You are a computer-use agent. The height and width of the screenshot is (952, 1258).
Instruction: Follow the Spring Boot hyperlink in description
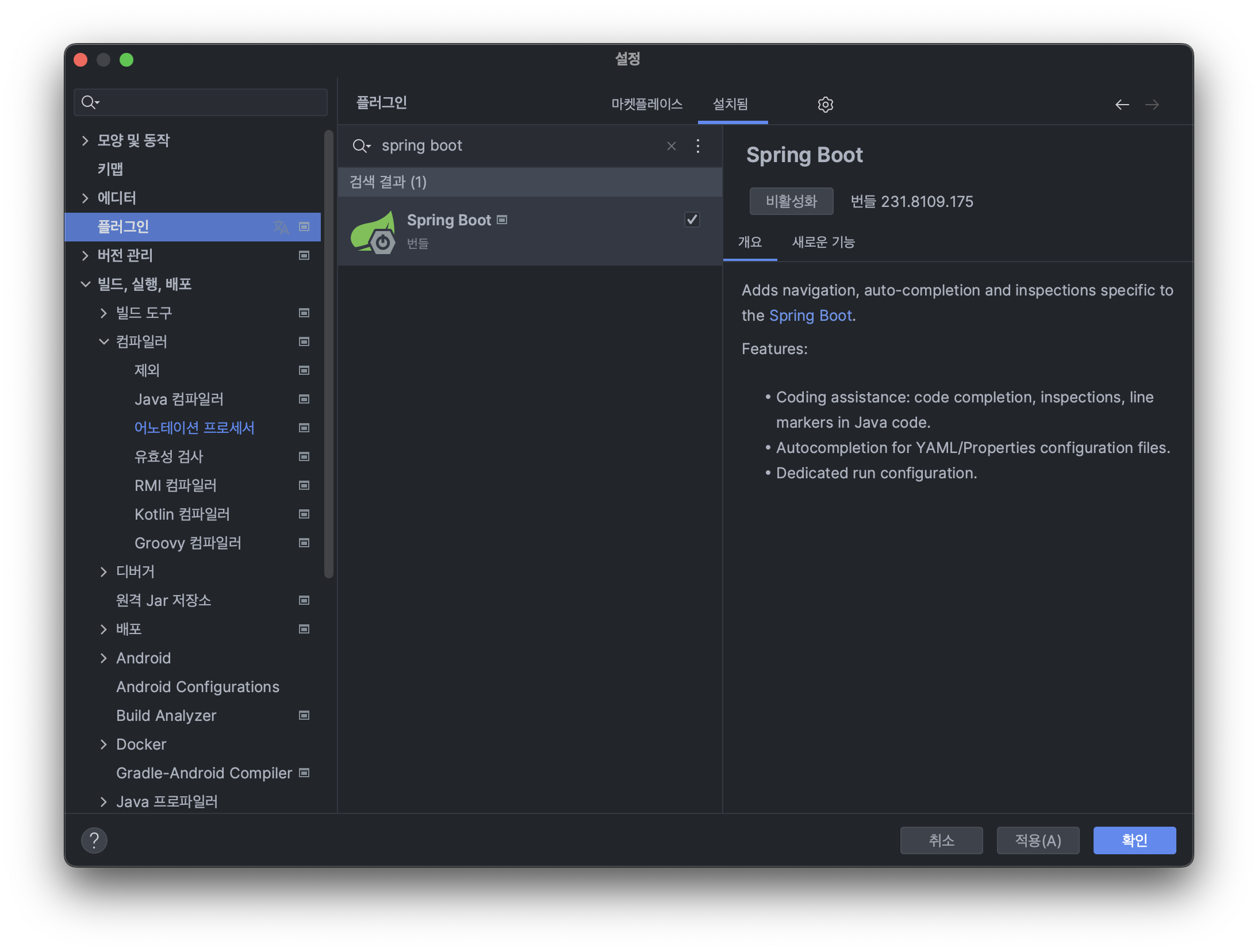click(811, 316)
